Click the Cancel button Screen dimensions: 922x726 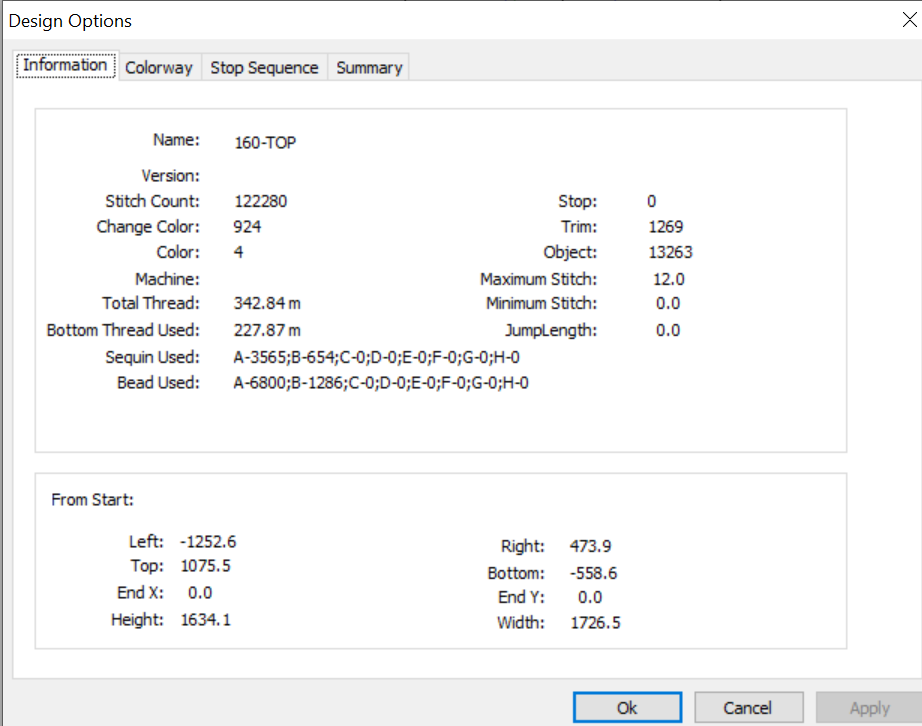(x=748, y=707)
